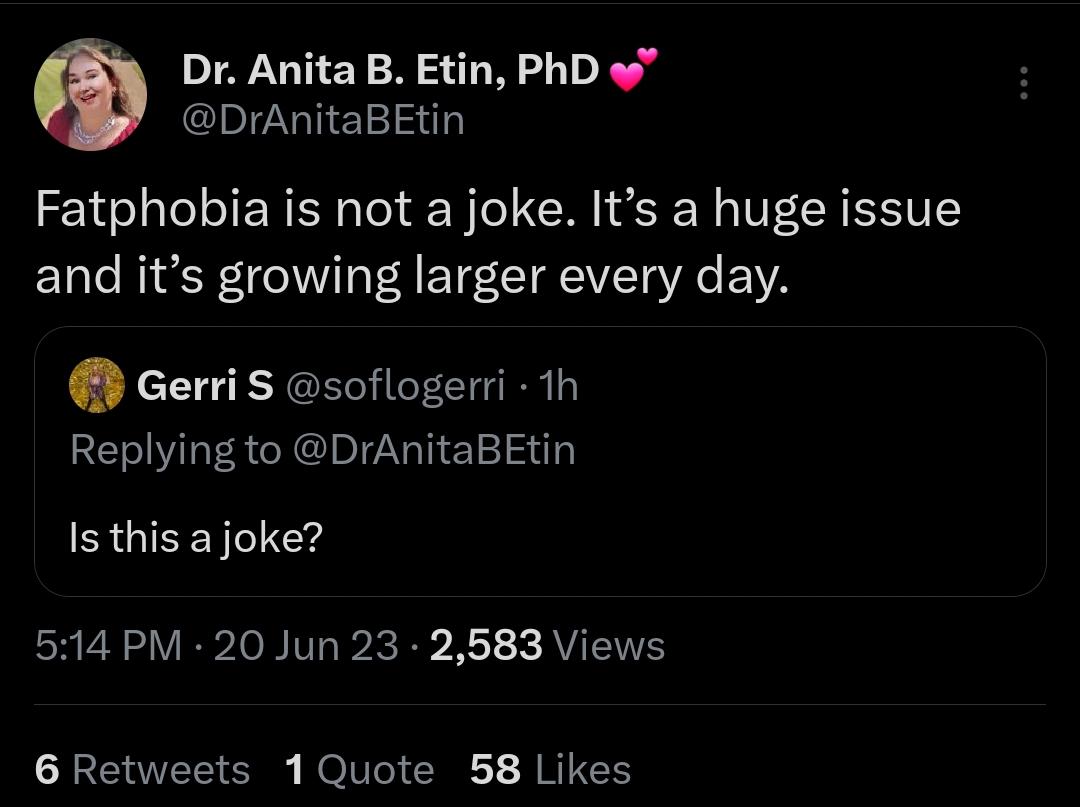Click the 20 Jun 23 date

coord(306,645)
